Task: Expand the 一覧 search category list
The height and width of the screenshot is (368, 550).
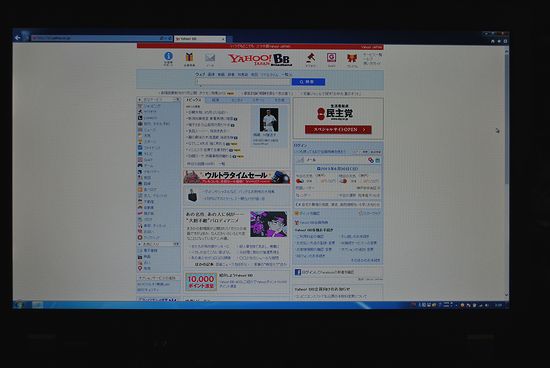Action: [x=286, y=74]
